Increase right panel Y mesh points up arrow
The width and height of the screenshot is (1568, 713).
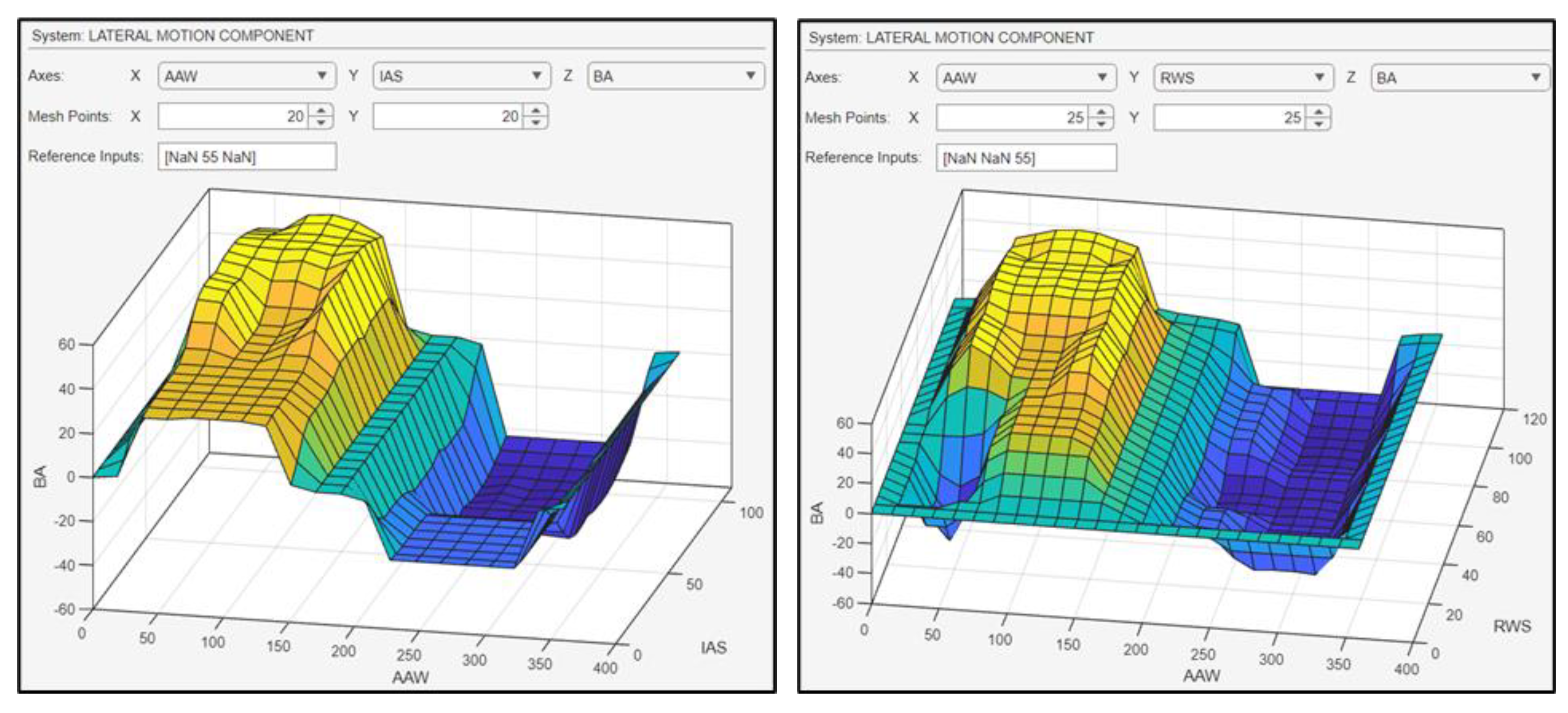coord(1318,112)
